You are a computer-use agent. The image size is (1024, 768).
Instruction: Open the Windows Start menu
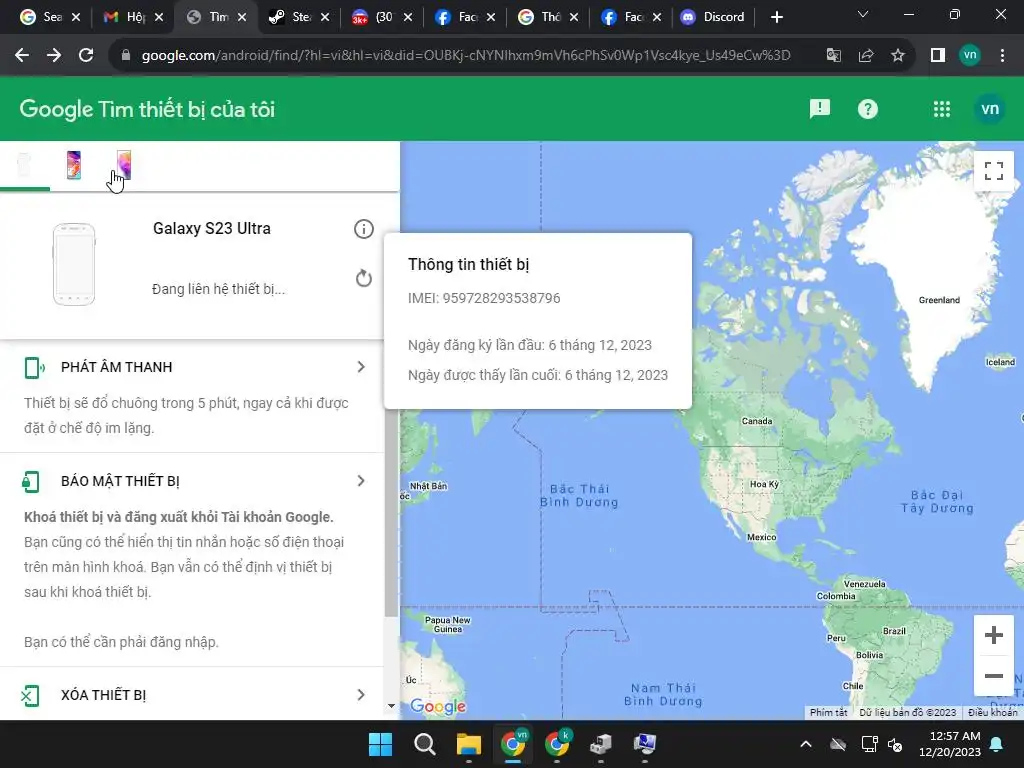[380, 744]
